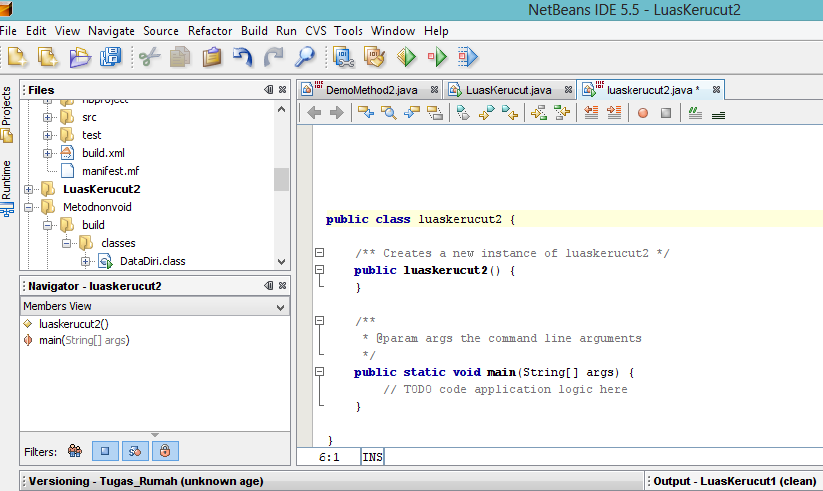
Task: Switch to DemoMethod2.java tab
Action: coord(371,90)
